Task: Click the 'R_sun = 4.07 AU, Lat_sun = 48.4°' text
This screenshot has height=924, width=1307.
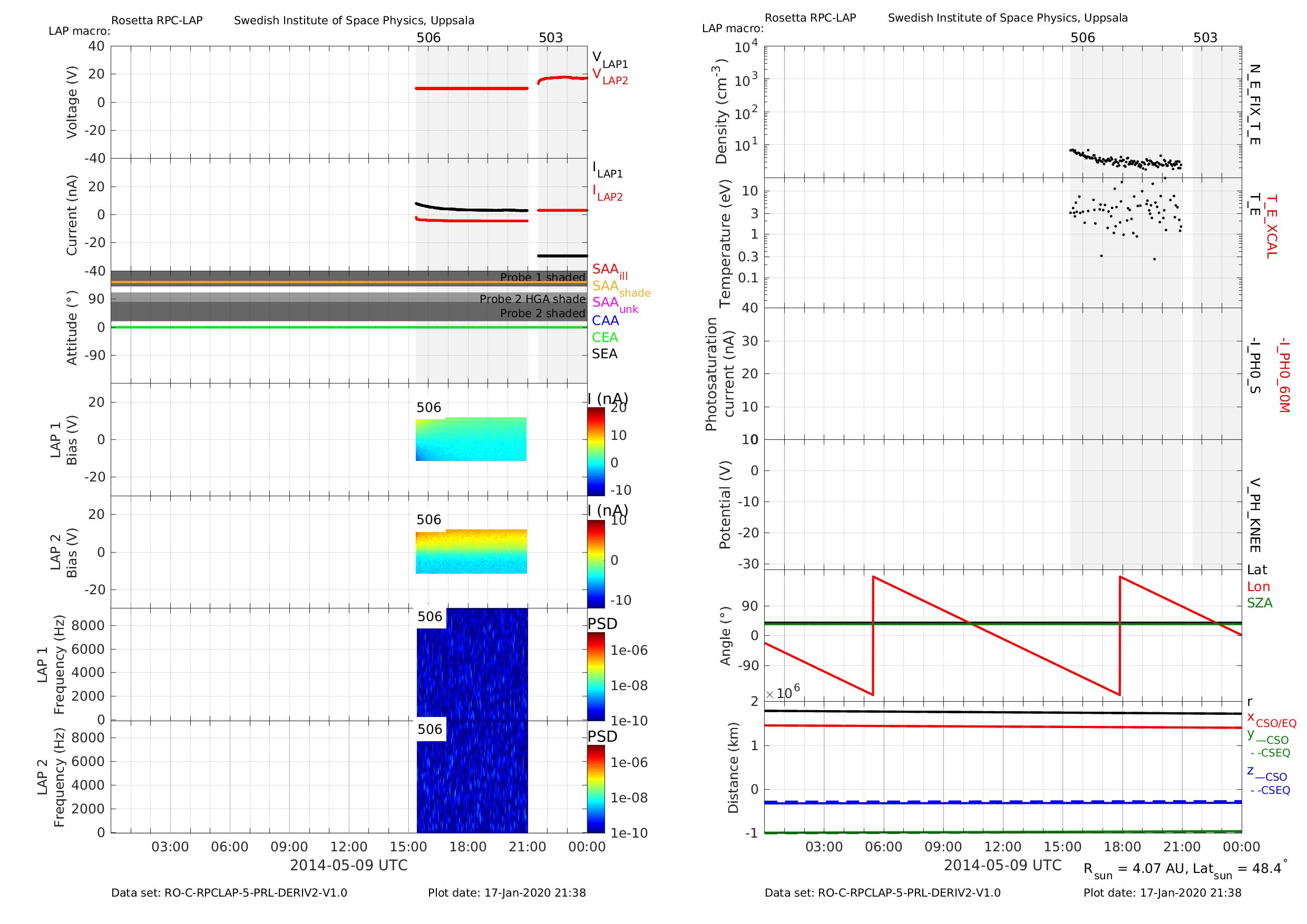Action: (1185, 868)
